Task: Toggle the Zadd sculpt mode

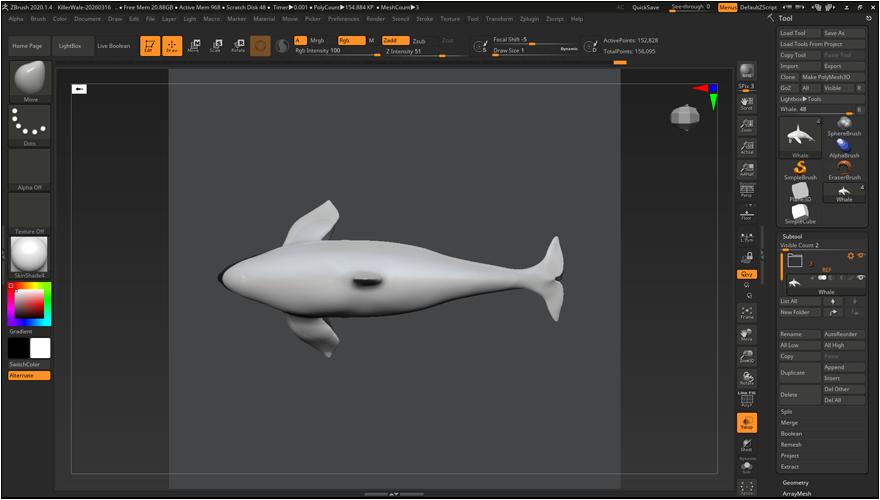Action: click(395, 41)
